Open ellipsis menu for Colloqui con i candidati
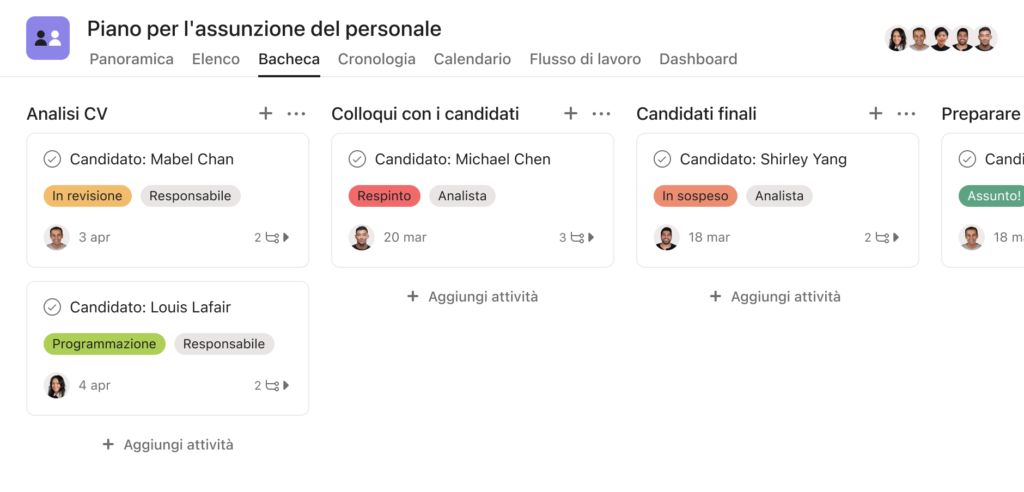 tap(601, 114)
